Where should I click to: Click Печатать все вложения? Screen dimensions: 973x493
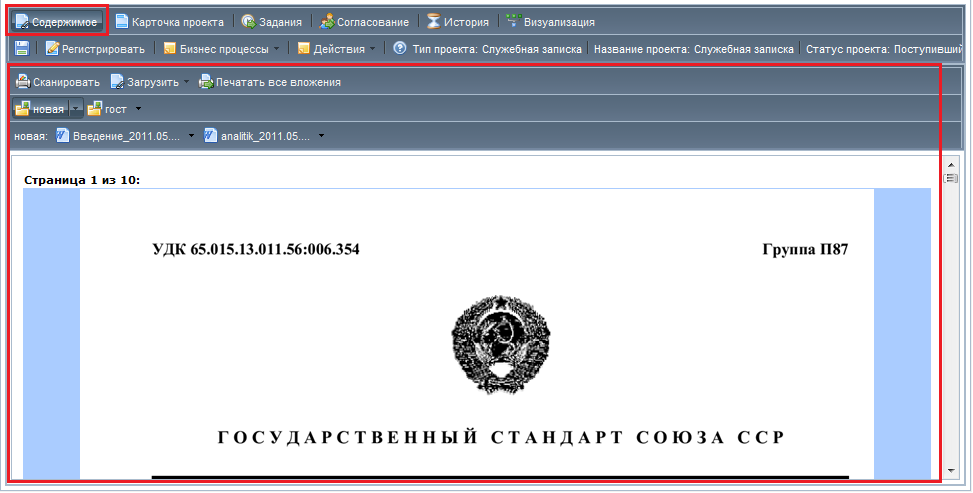269,82
